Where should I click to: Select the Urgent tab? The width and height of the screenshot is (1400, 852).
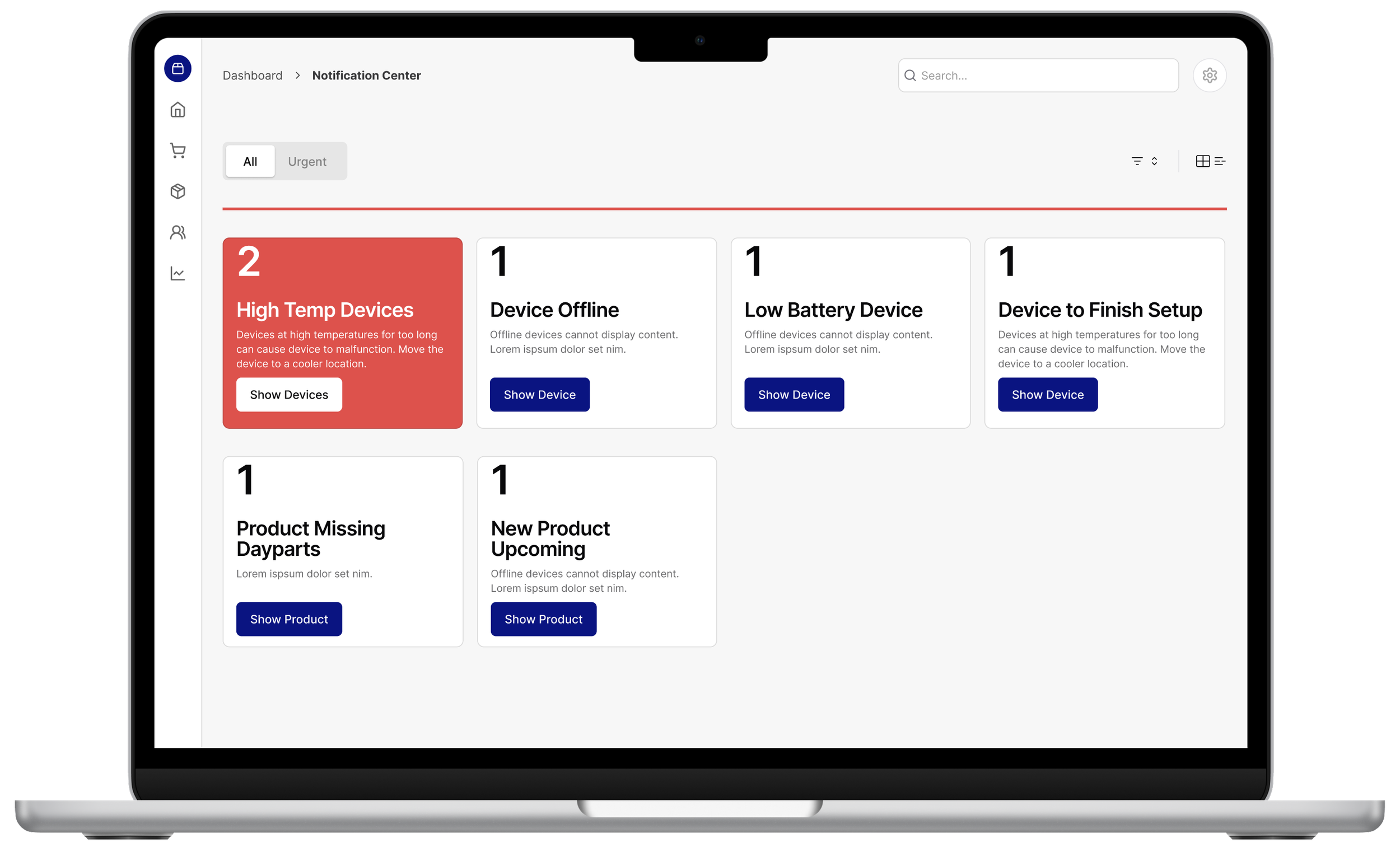point(307,161)
